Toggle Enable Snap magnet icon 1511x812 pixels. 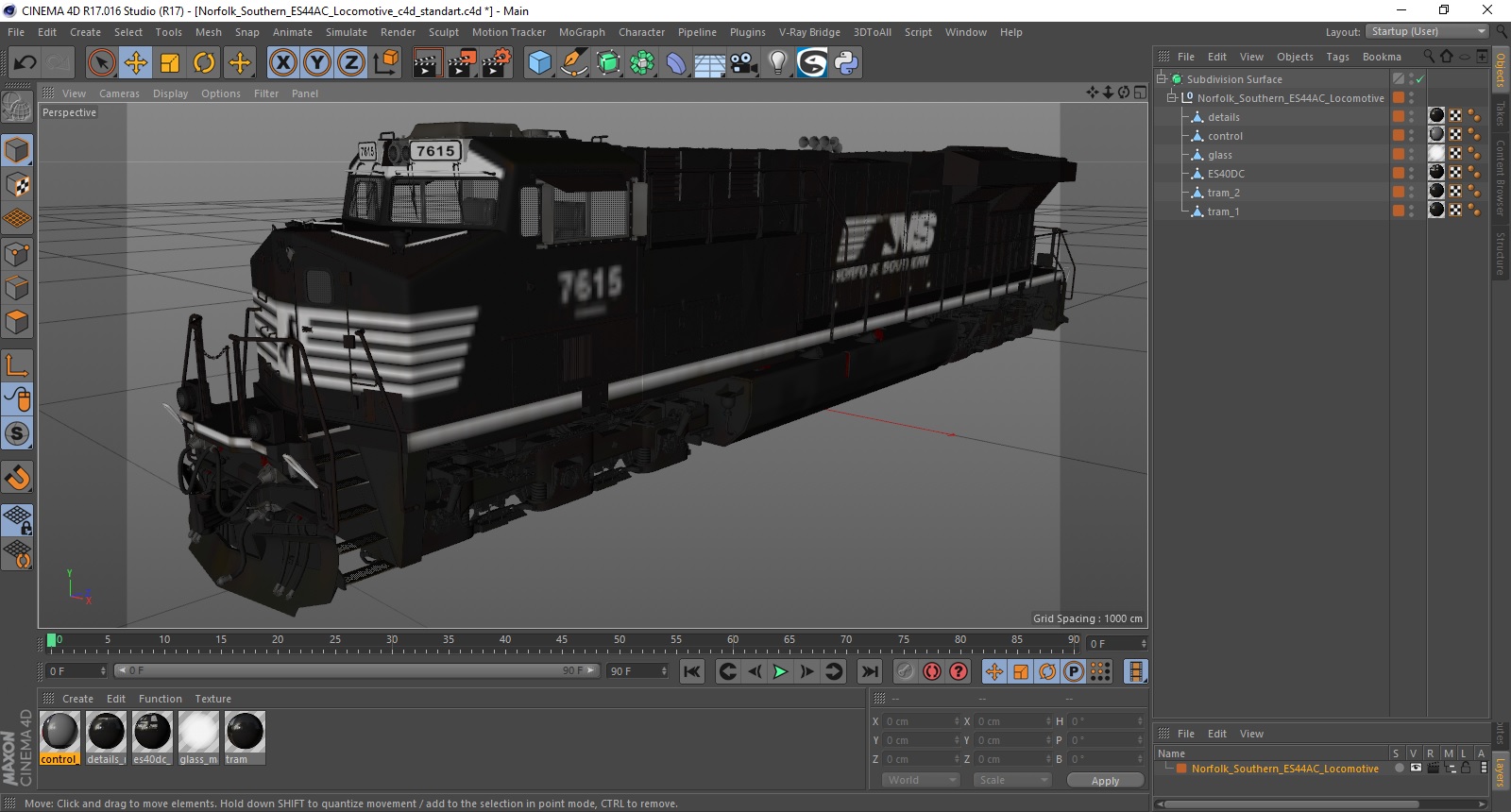[x=17, y=477]
